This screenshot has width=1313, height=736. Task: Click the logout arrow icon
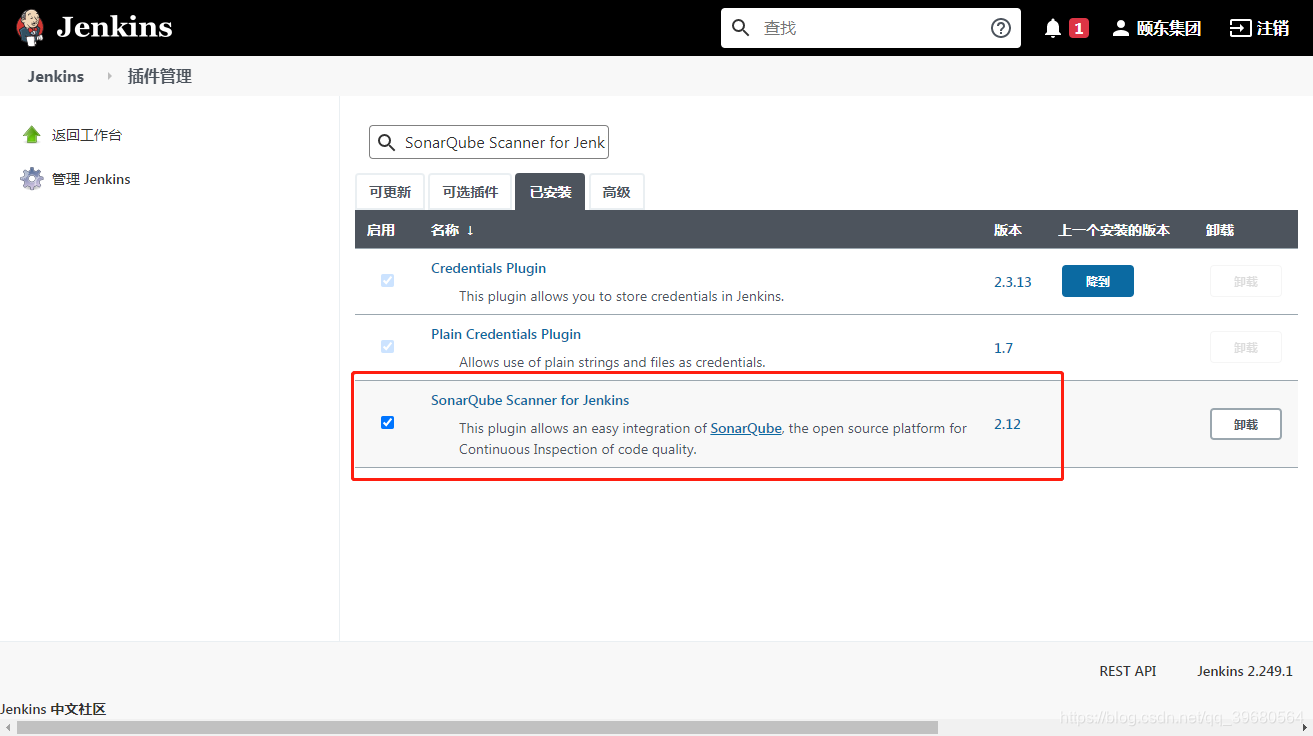(x=1240, y=28)
